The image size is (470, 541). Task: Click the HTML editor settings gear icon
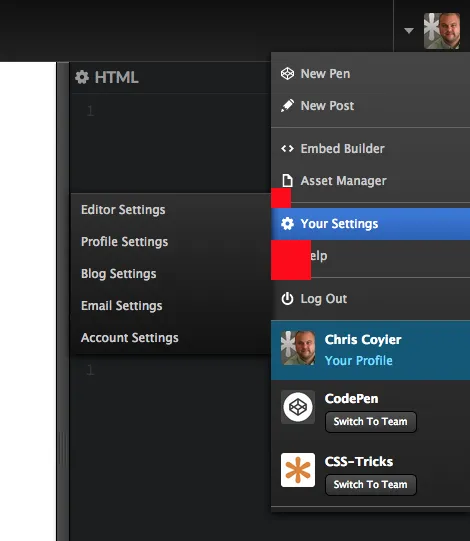tap(82, 77)
